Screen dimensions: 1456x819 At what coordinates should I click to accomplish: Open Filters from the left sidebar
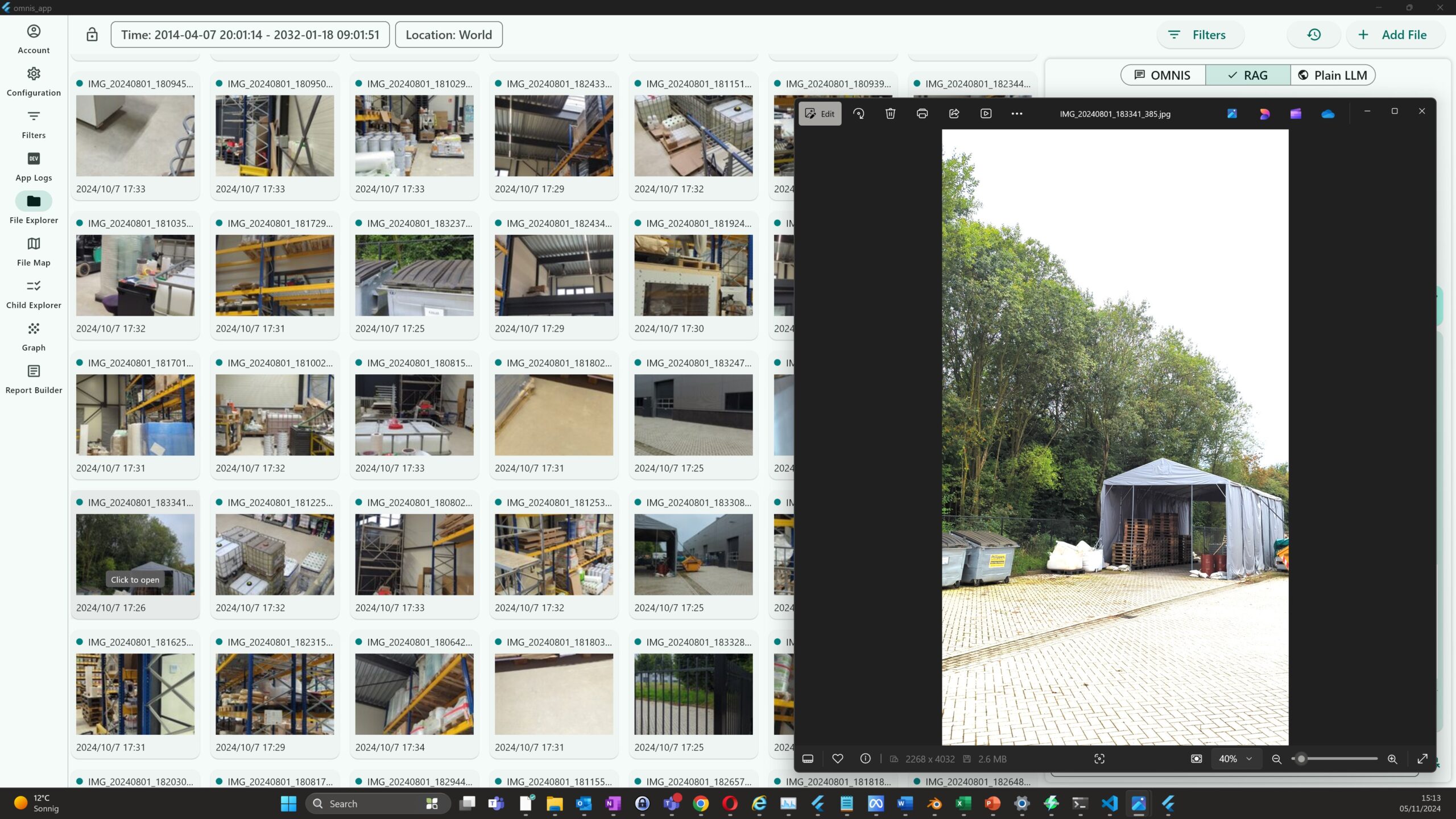click(34, 125)
